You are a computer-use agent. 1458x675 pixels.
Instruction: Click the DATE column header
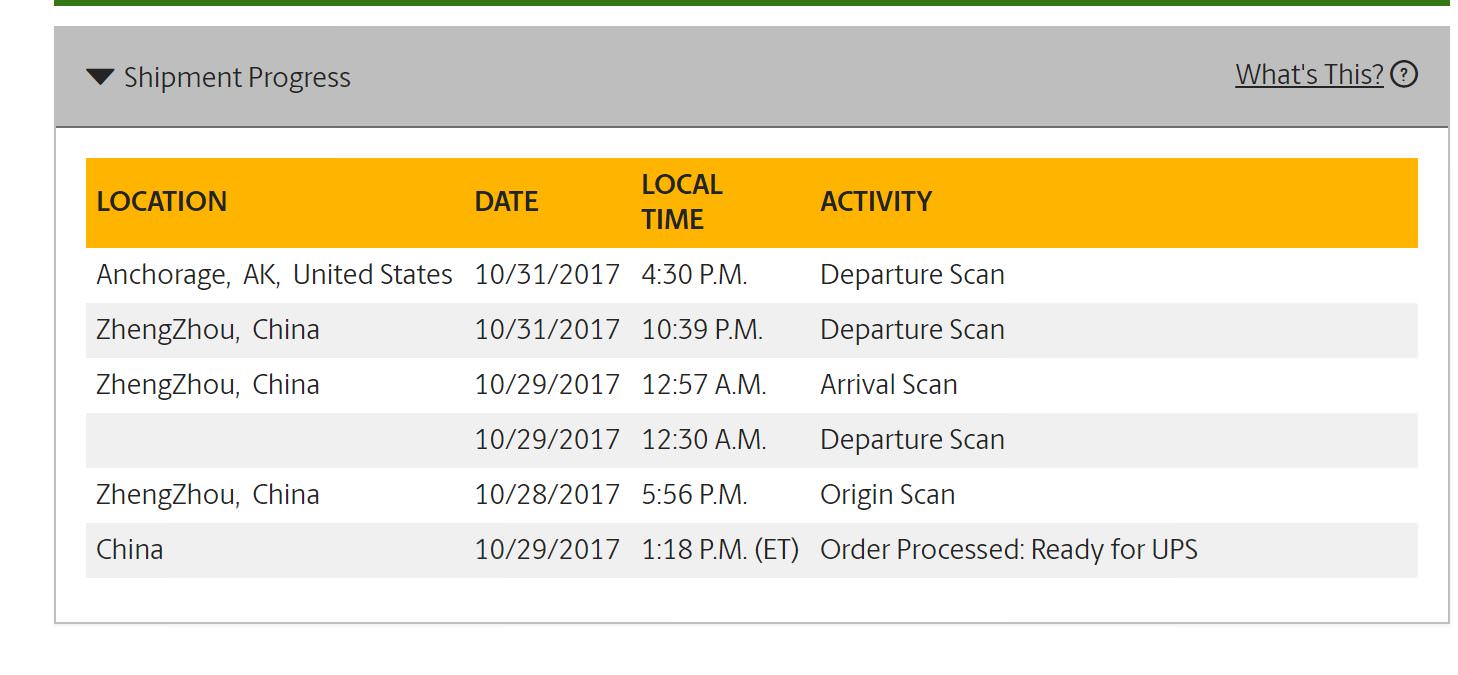pos(506,202)
